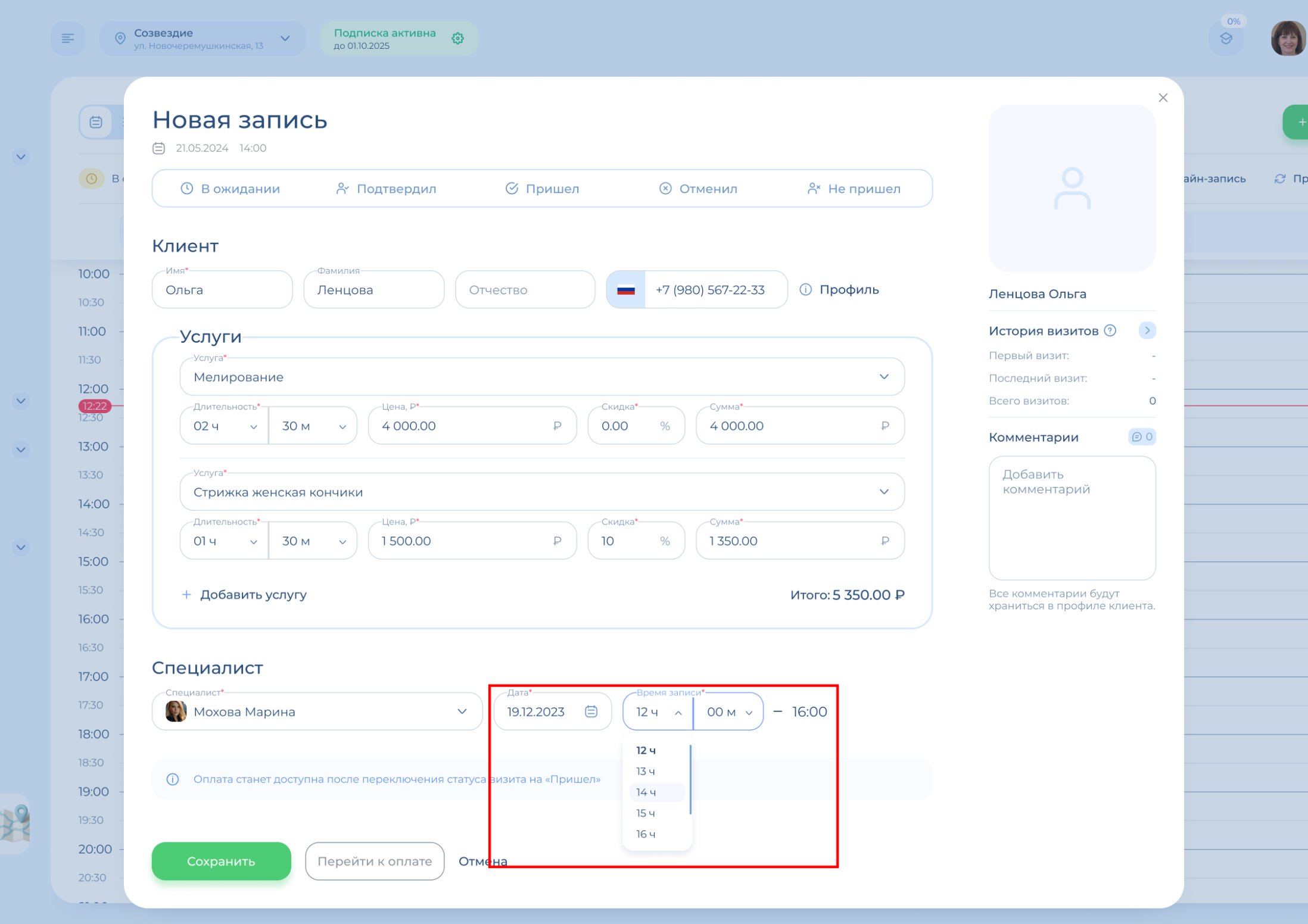This screenshot has width=1308, height=924.
Task: Set status to Подтвердил
Action: (386, 189)
